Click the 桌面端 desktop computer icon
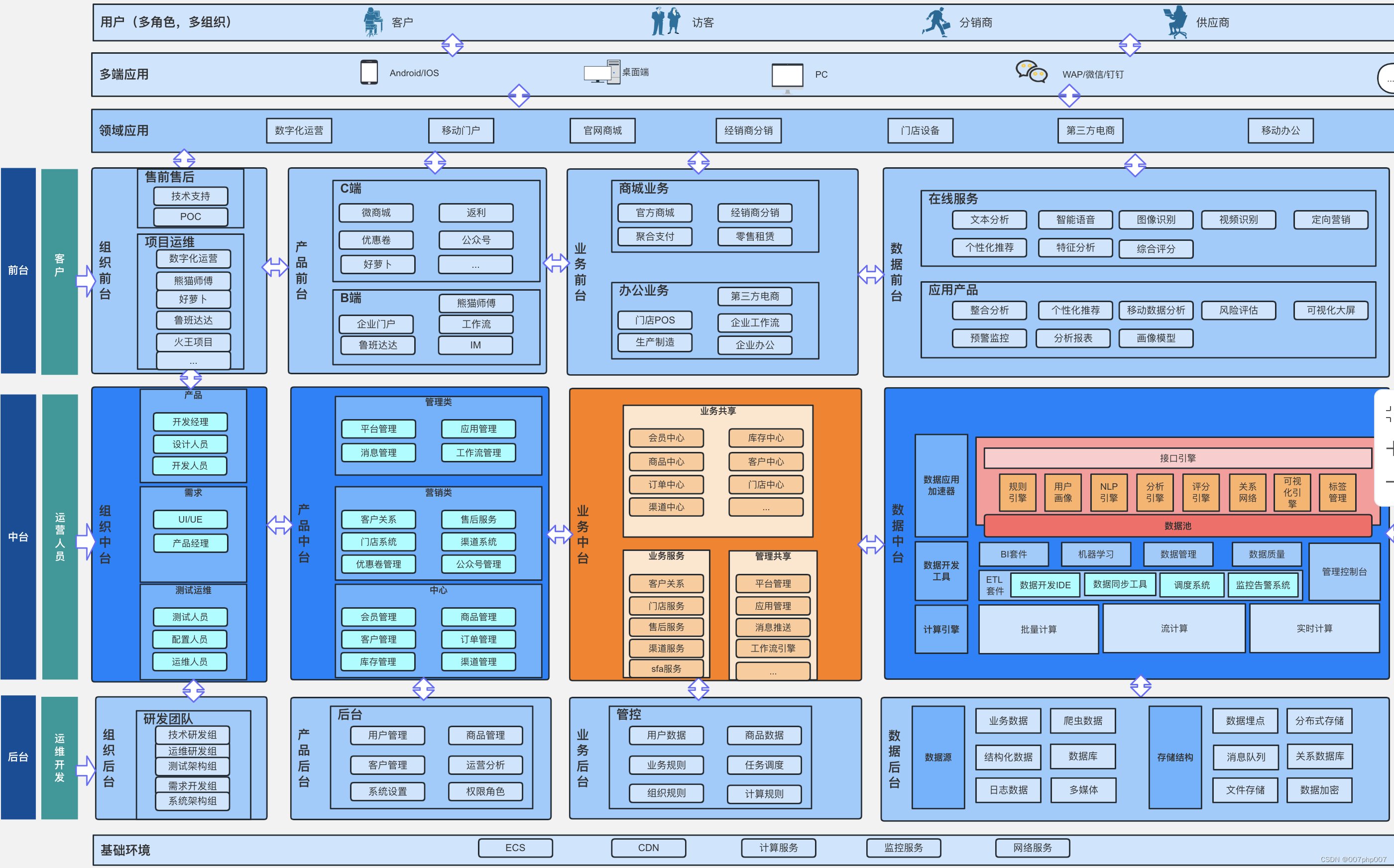Image resolution: width=1394 pixels, height=868 pixels. click(x=602, y=72)
